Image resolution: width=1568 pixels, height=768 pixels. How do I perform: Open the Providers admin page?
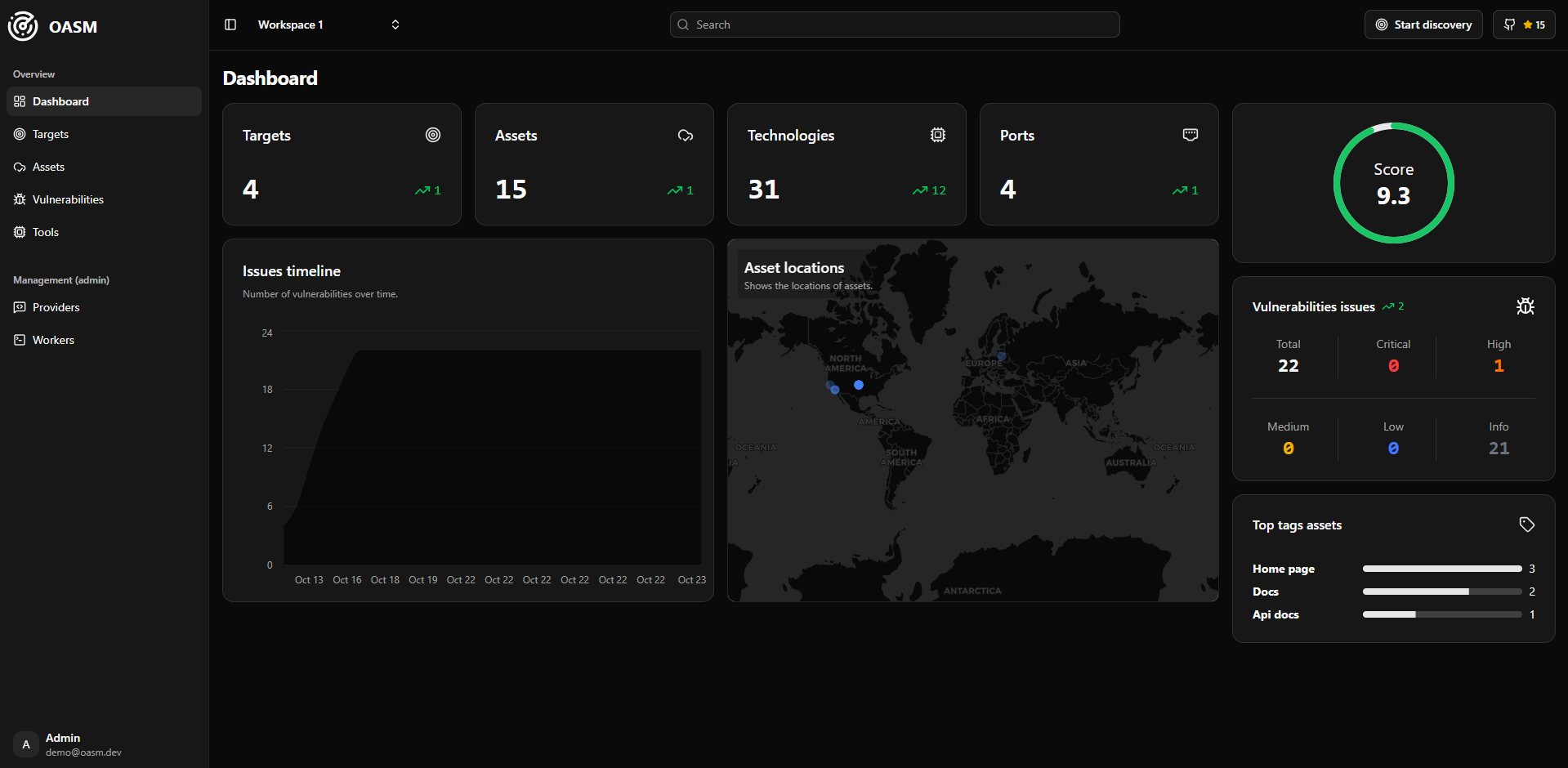56,307
